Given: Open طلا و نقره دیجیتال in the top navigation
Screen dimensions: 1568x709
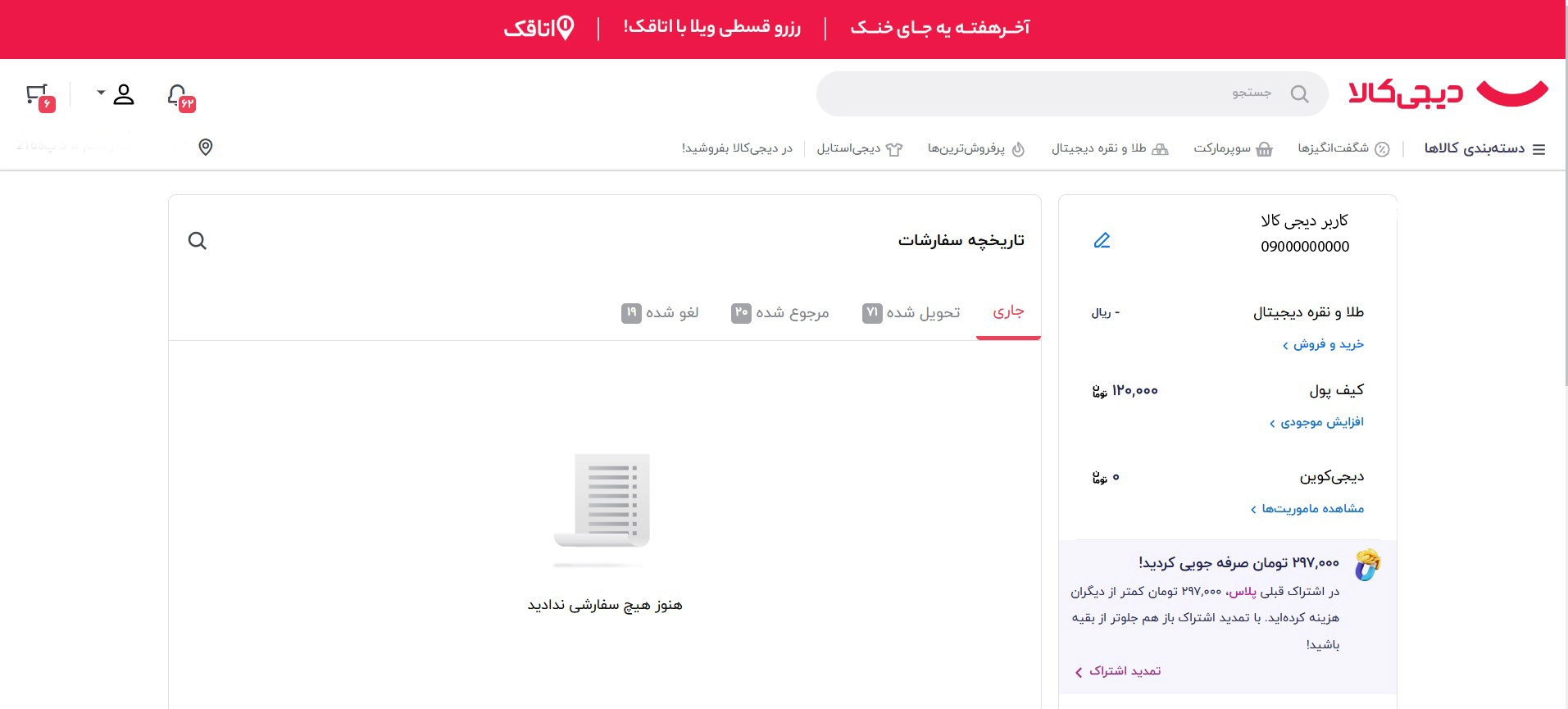Looking at the screenshot, I should click(1110, 148).
